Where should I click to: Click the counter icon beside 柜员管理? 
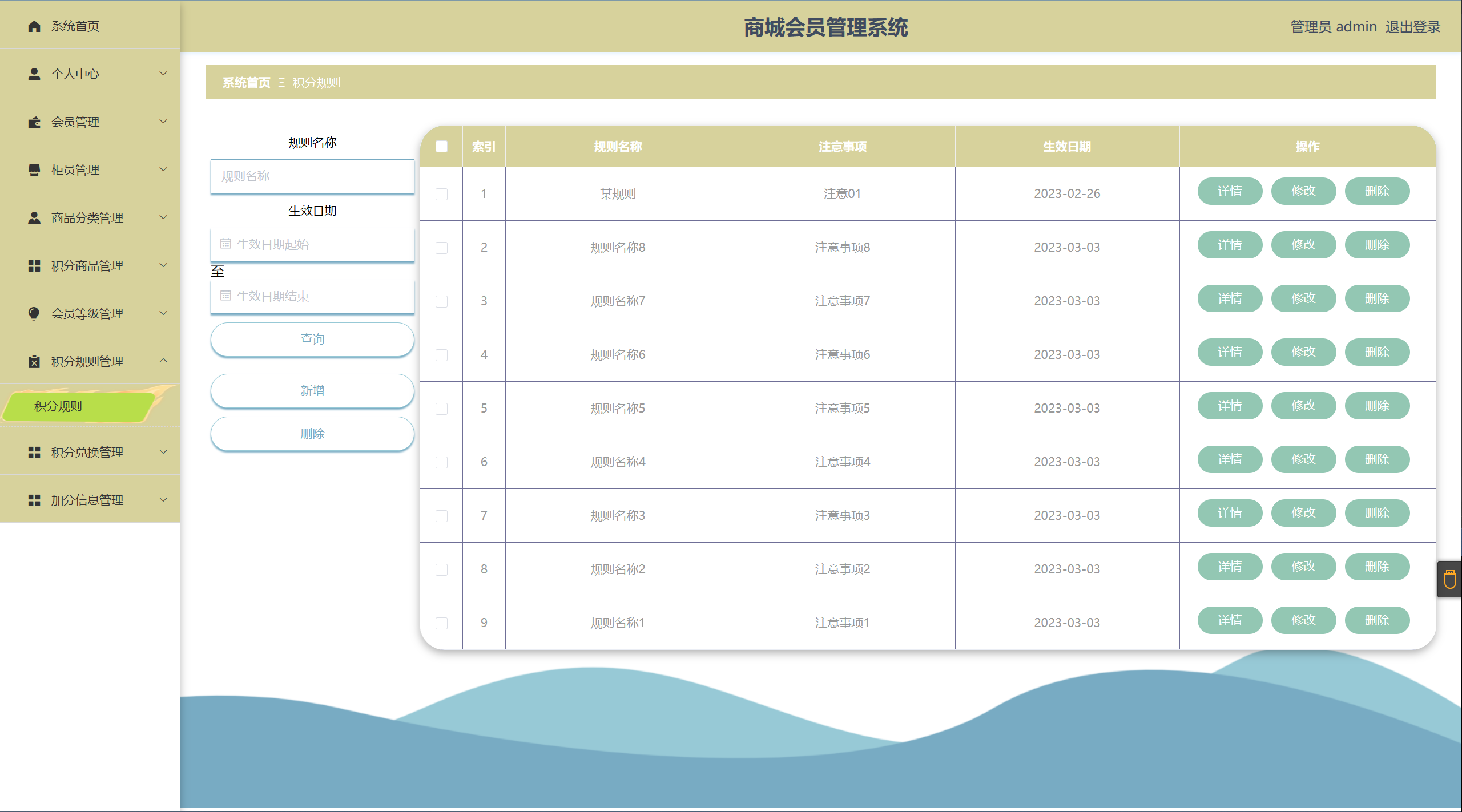coord(34,170)
